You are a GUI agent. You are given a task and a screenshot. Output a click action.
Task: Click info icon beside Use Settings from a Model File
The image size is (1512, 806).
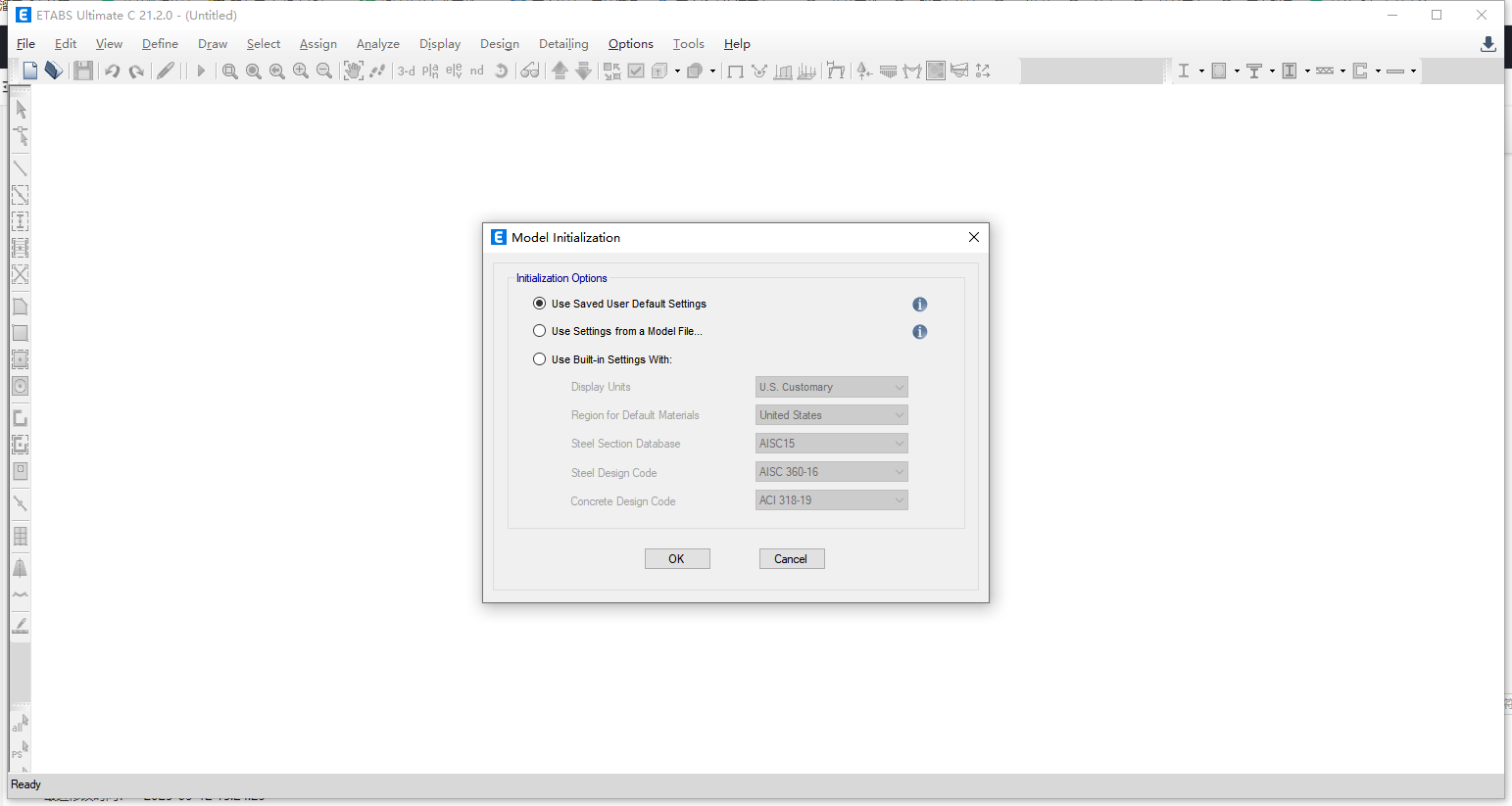919,332
